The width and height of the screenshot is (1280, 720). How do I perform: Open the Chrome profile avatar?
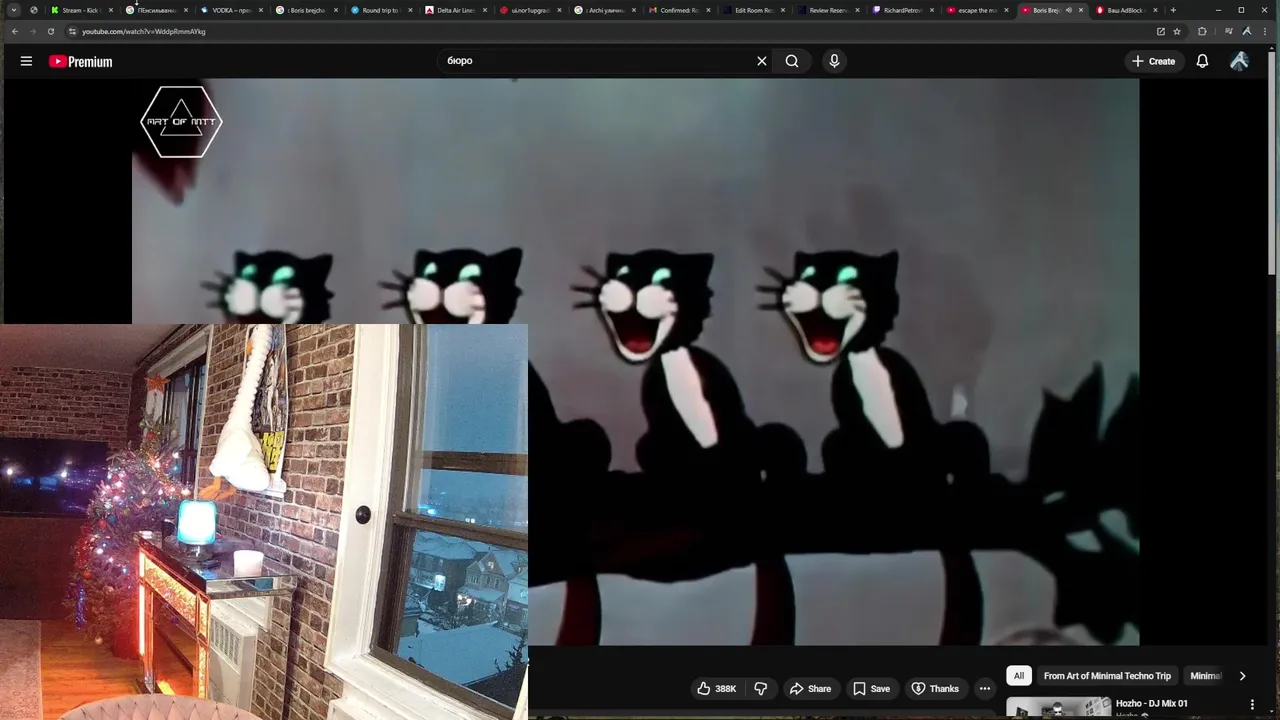[1246, 31]
